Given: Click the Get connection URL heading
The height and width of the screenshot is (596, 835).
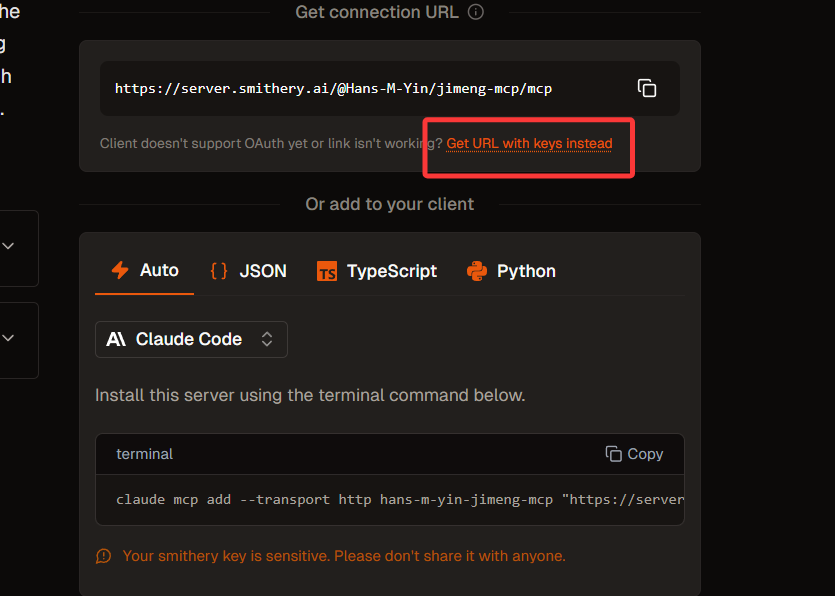Looking at the screenshot, I should (377, 12).
